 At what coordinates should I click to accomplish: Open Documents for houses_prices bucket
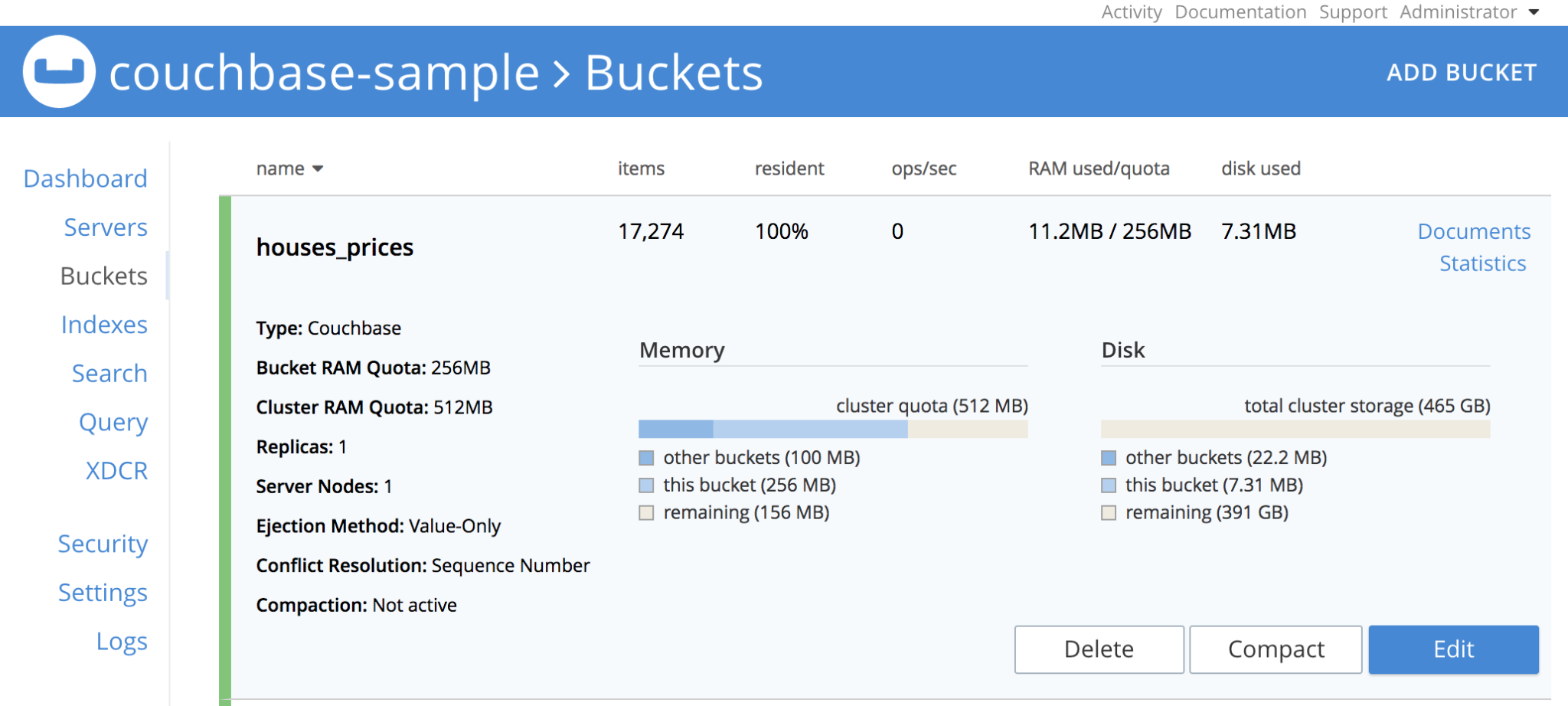[1474, 230]
